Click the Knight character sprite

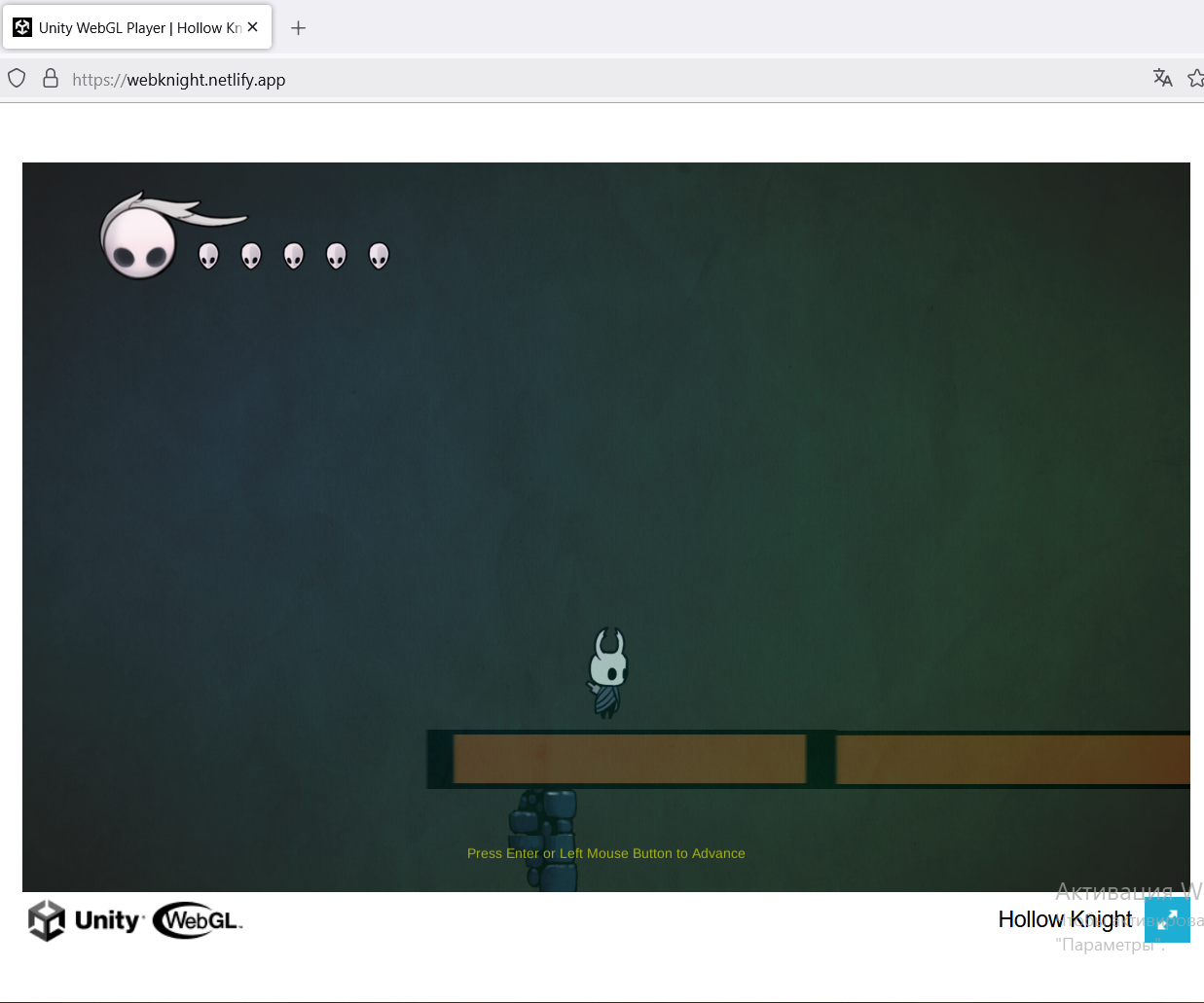[608, 672]
